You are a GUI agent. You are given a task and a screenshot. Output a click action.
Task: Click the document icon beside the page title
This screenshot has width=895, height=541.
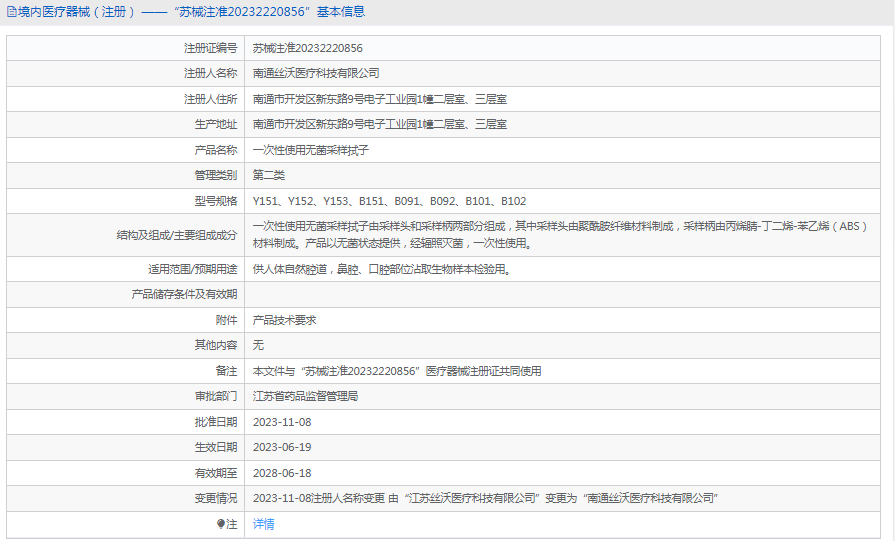coord(11,12)
